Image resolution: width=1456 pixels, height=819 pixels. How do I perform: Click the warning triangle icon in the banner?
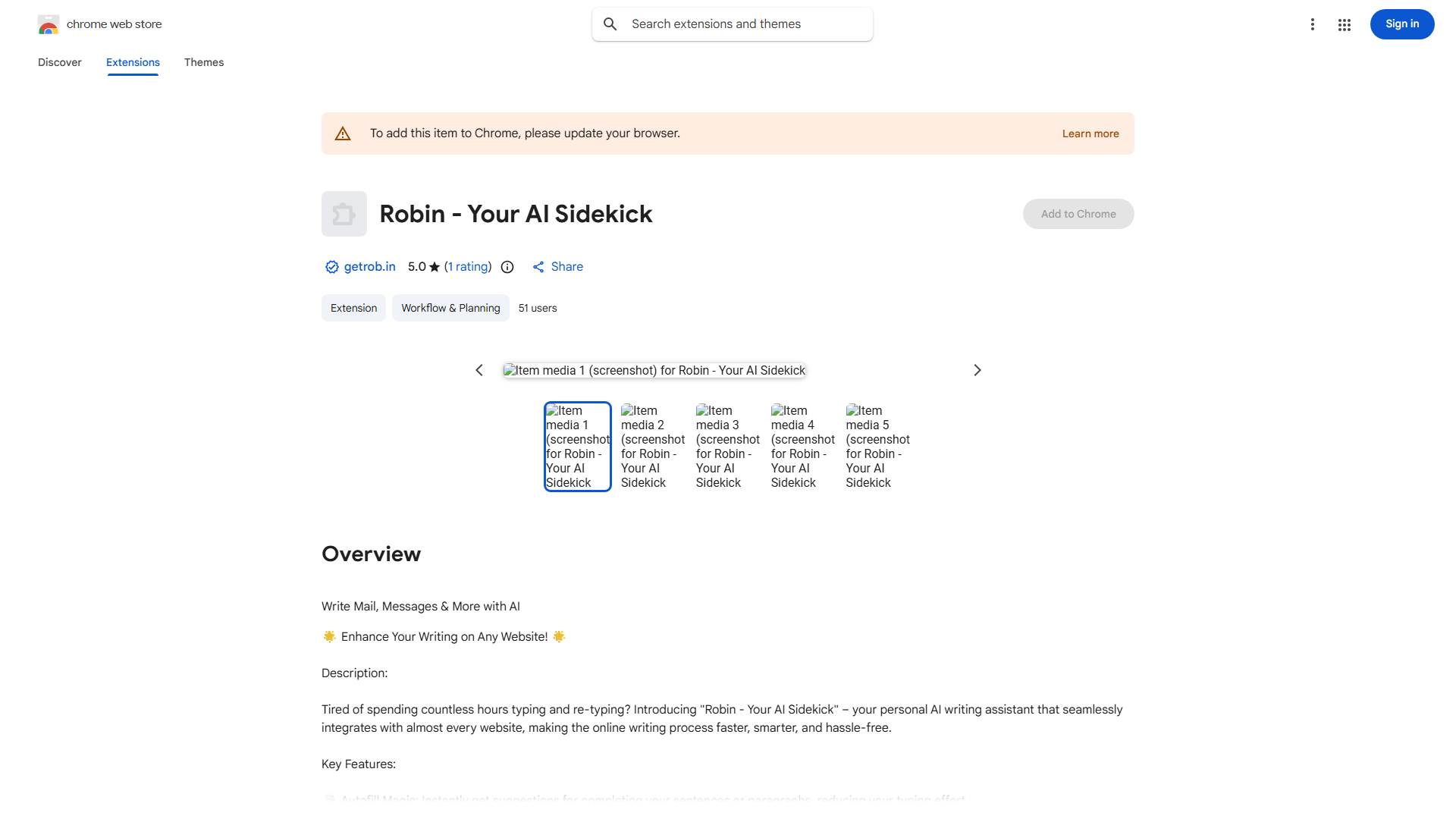[x=343, y=133]
